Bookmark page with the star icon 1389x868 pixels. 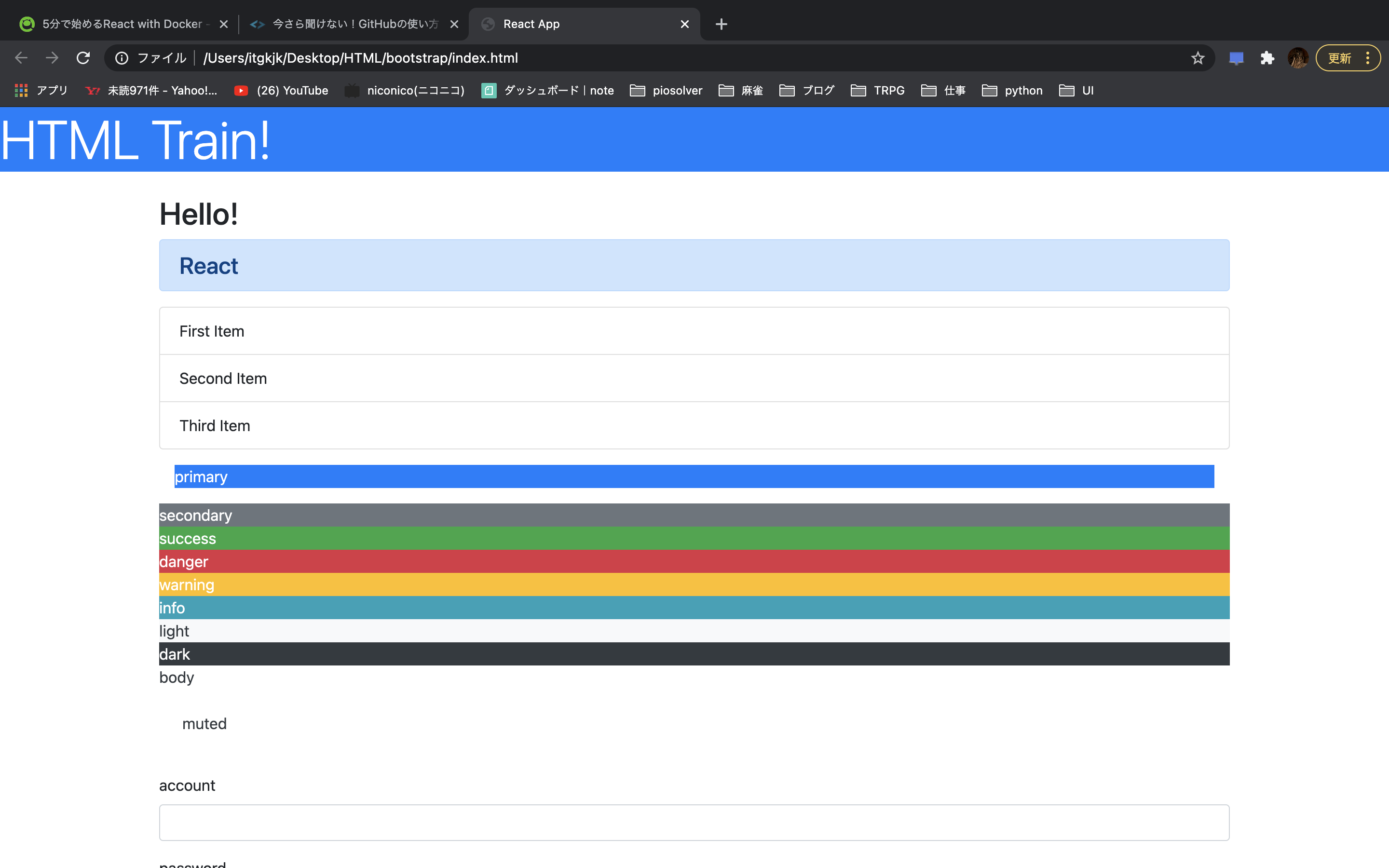point(1198,58)
